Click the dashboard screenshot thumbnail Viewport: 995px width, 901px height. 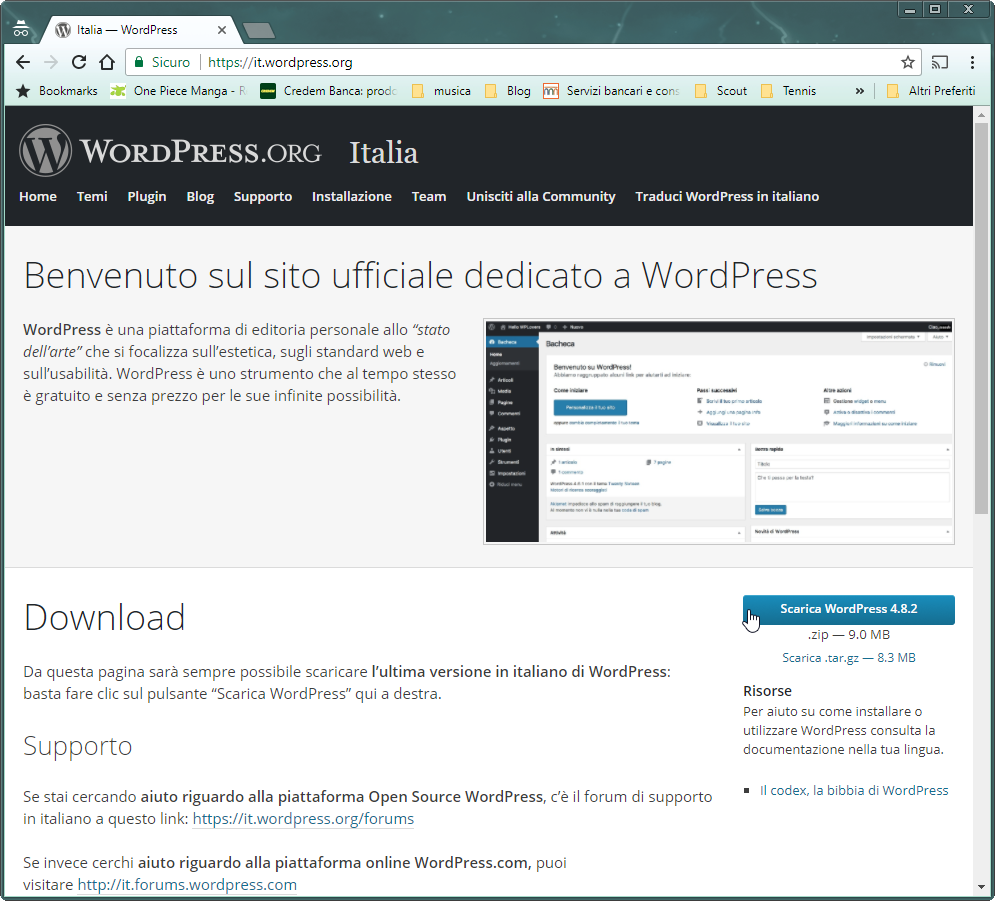[x=719, y=431]
